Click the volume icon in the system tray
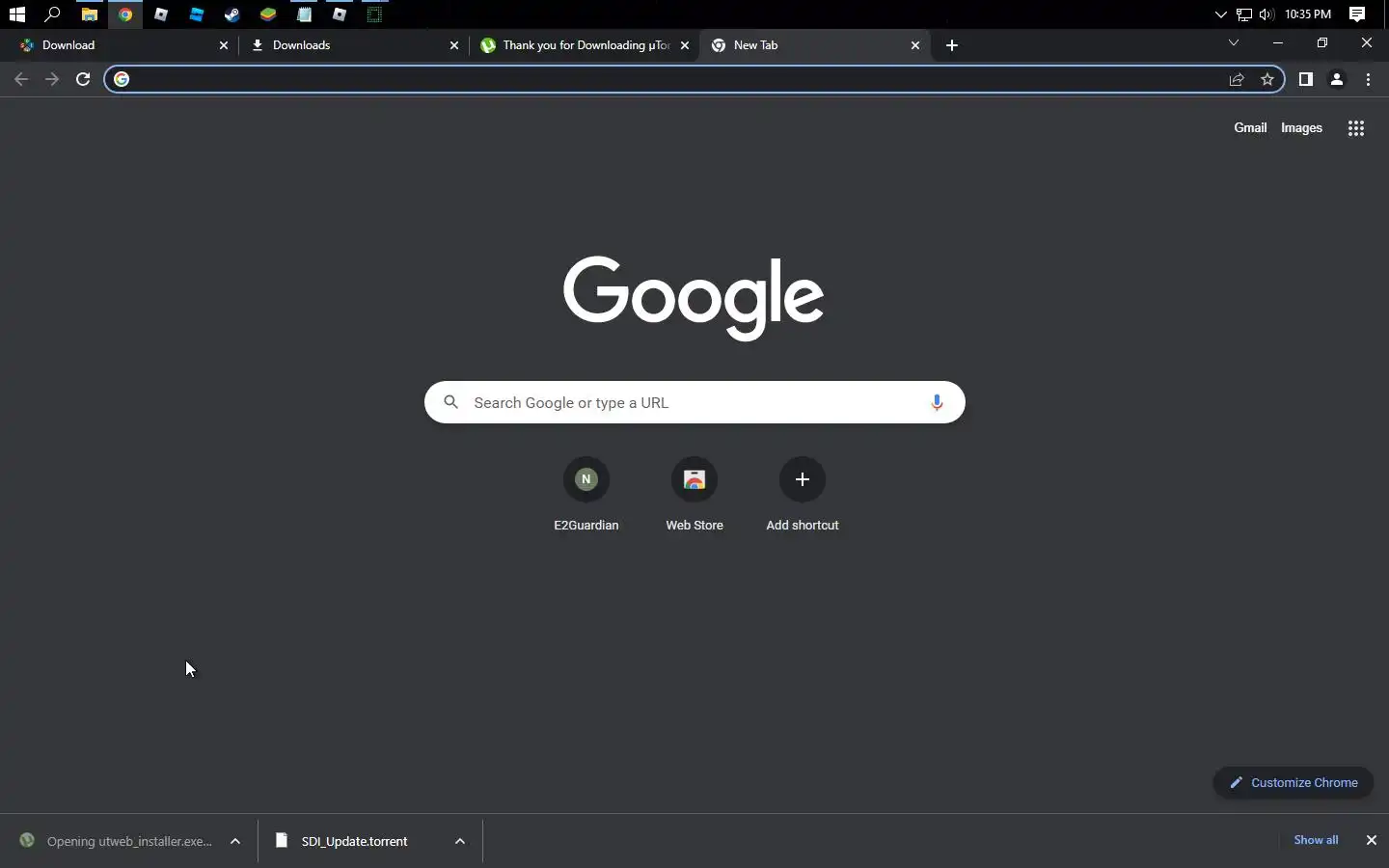Image resolution: width=1389 pixels, height=868 pixels. pos(1266,14)
